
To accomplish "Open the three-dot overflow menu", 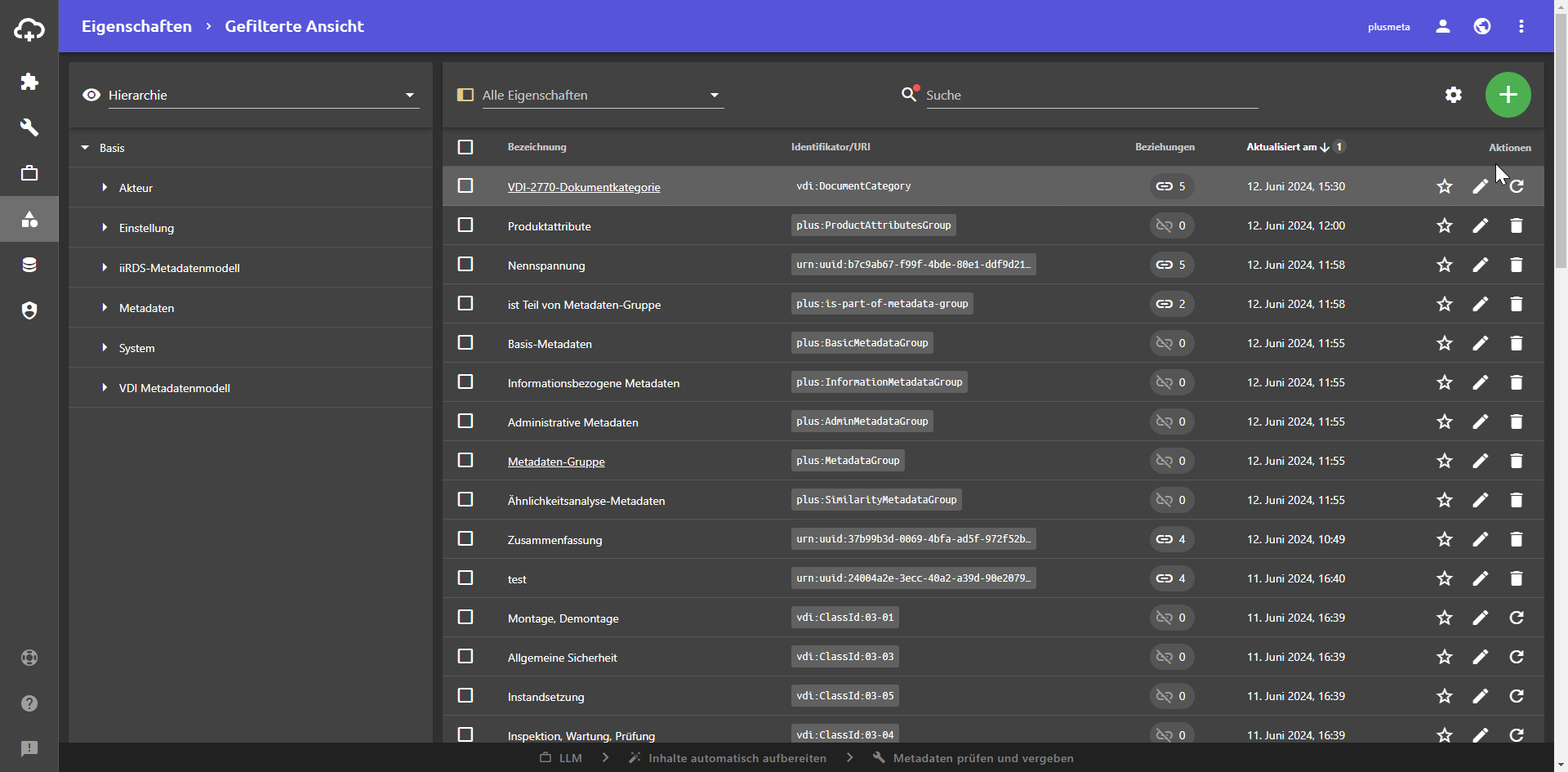I will click(1521, 26).
